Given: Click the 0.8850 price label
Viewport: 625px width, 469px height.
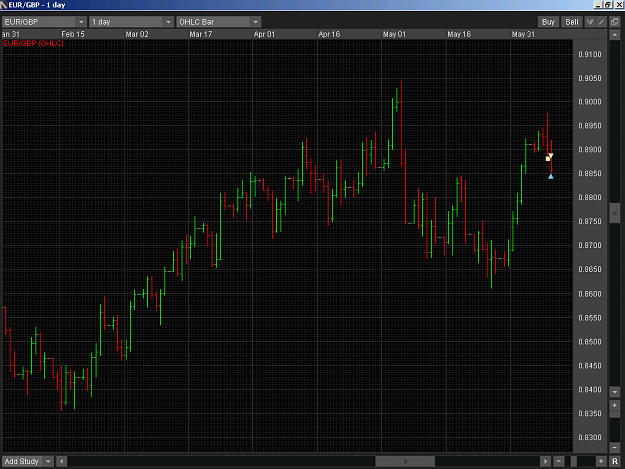Looking at the screenshot, I should 590,174.
